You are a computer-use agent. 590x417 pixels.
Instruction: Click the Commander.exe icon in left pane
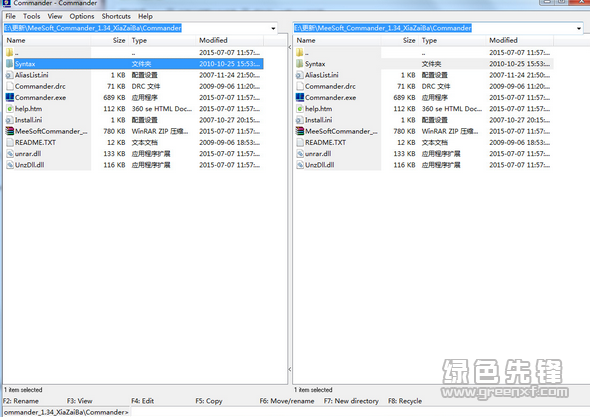pyautogui.click(x=9, y=97)
